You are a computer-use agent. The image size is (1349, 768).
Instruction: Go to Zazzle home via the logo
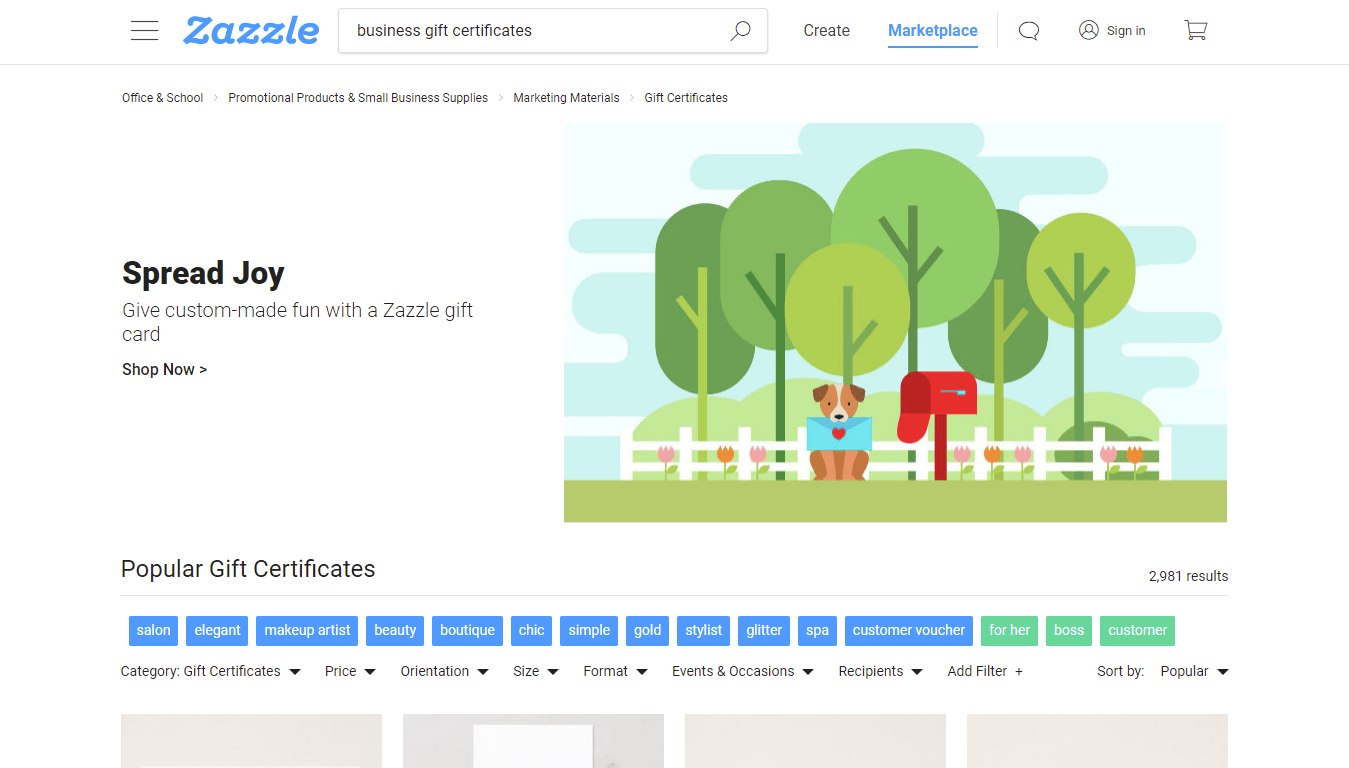point(251,30)
